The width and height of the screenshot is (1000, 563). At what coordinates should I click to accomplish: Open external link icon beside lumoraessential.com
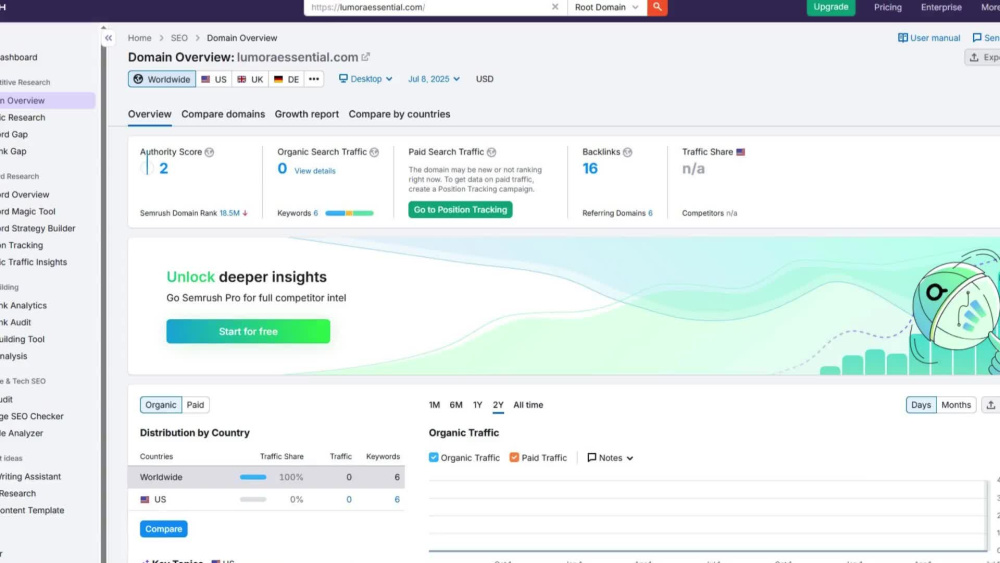[365, 57]
